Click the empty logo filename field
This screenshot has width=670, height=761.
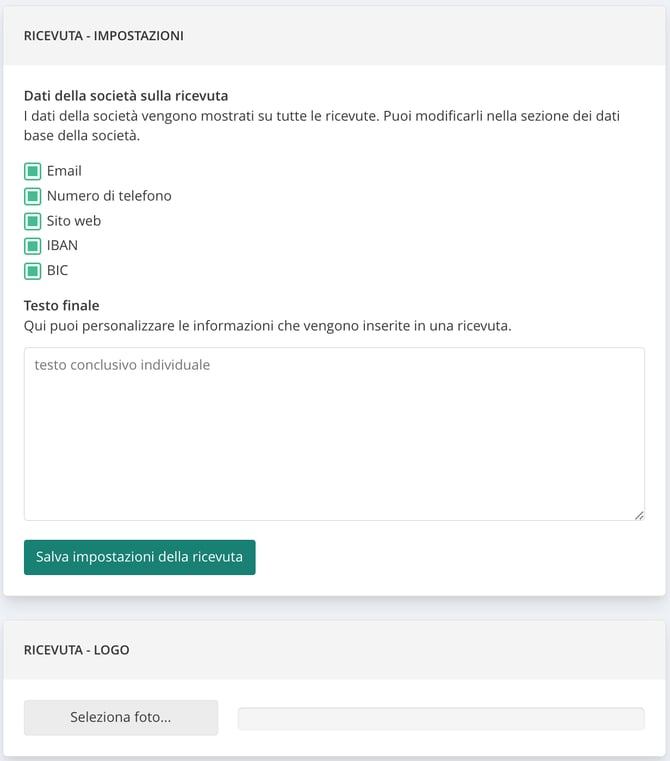tap(441, 718)
